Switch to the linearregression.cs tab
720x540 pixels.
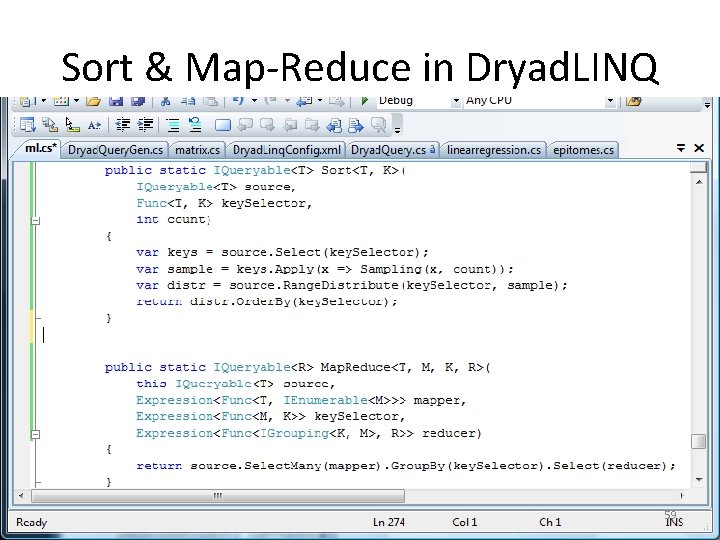(x=494, y=150)
